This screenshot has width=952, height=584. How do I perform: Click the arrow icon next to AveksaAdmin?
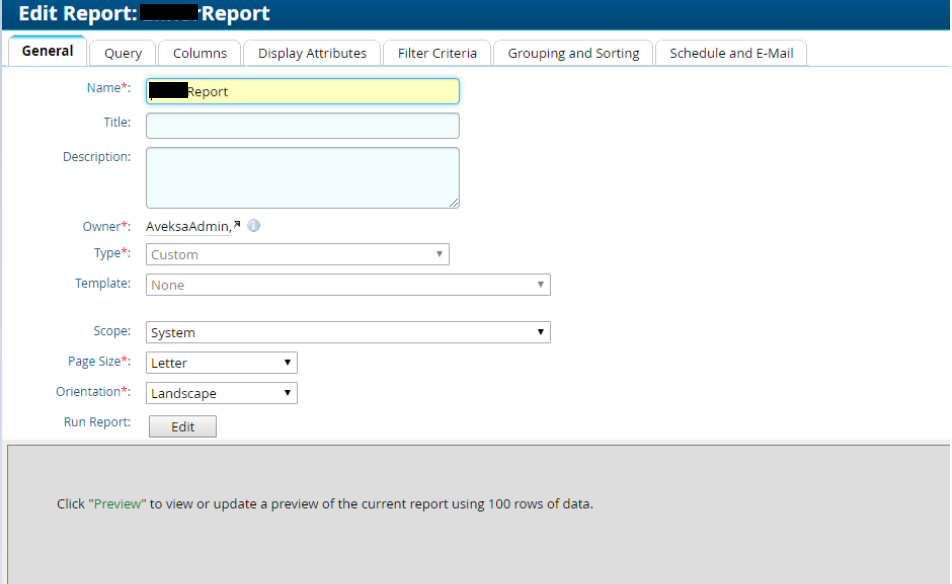coord(237,226)
